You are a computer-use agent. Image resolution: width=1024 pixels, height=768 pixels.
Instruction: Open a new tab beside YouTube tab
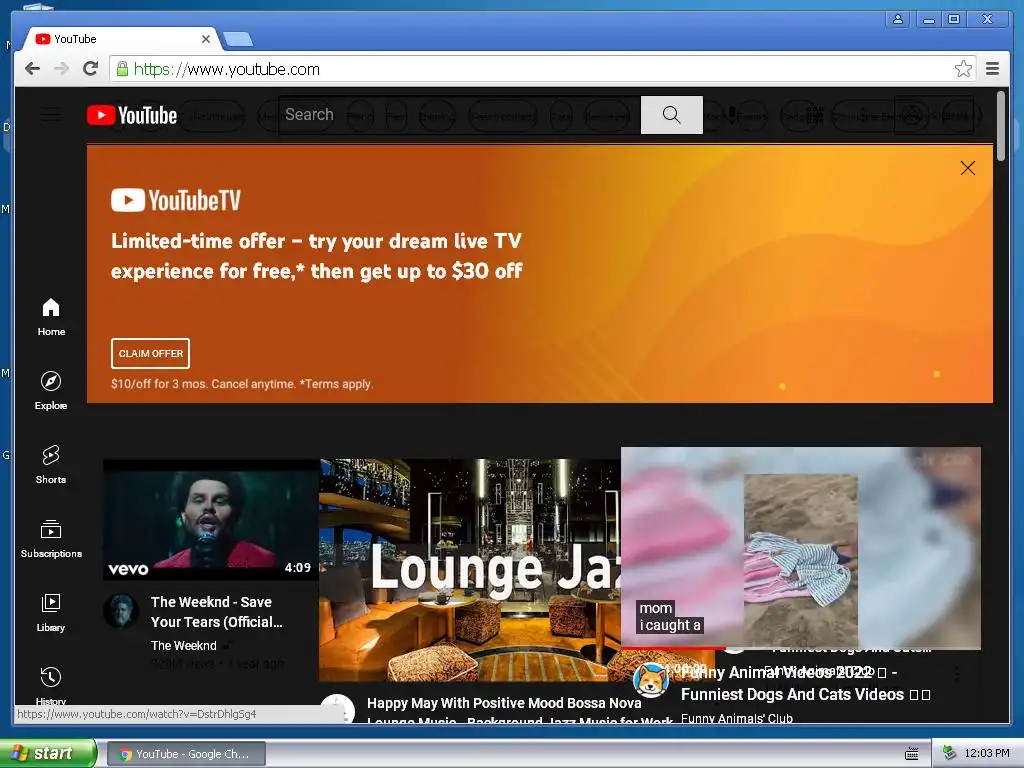coord(238,40)
